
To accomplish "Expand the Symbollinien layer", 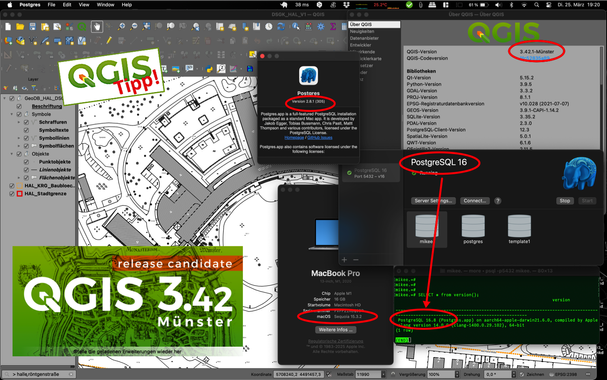I will click(19, 138).
